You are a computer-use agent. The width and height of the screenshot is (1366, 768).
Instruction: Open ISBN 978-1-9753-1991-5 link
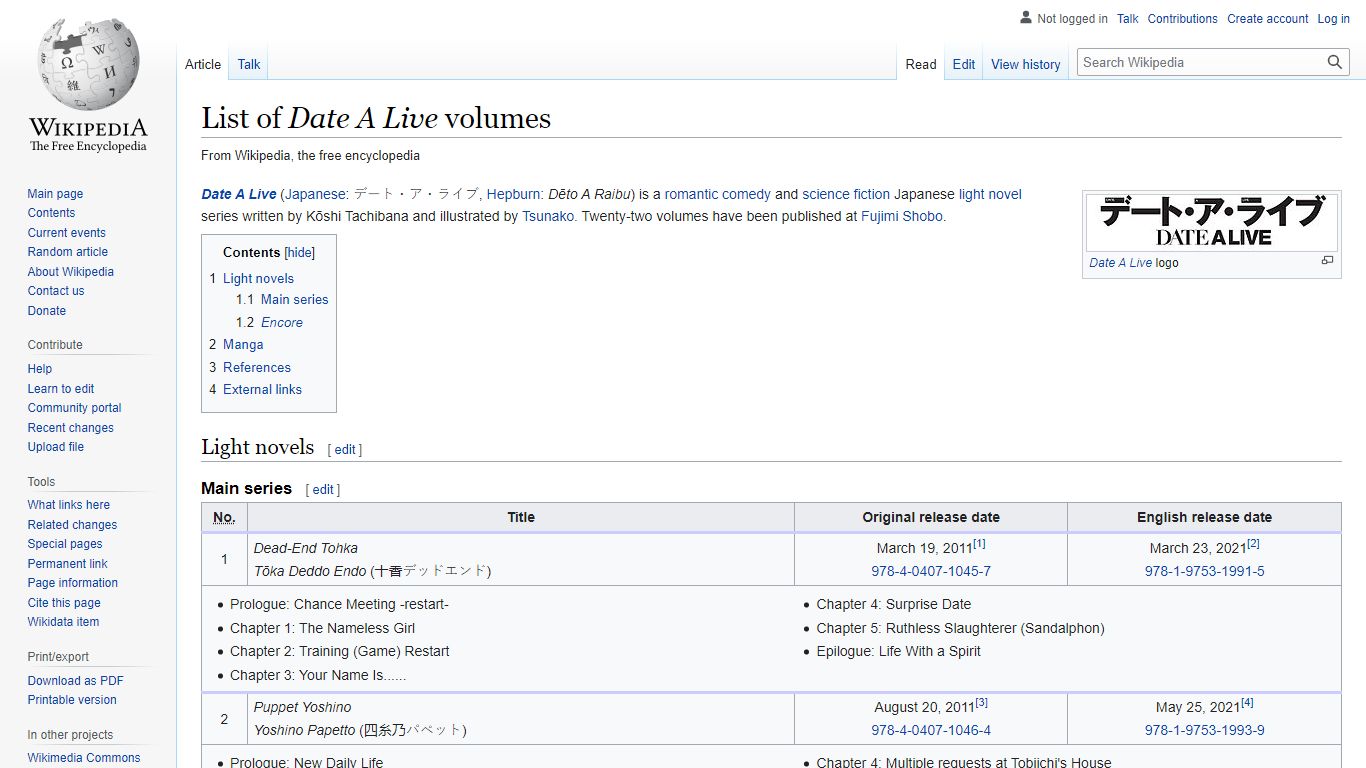pyautogui.click(x=1205, y=572)
